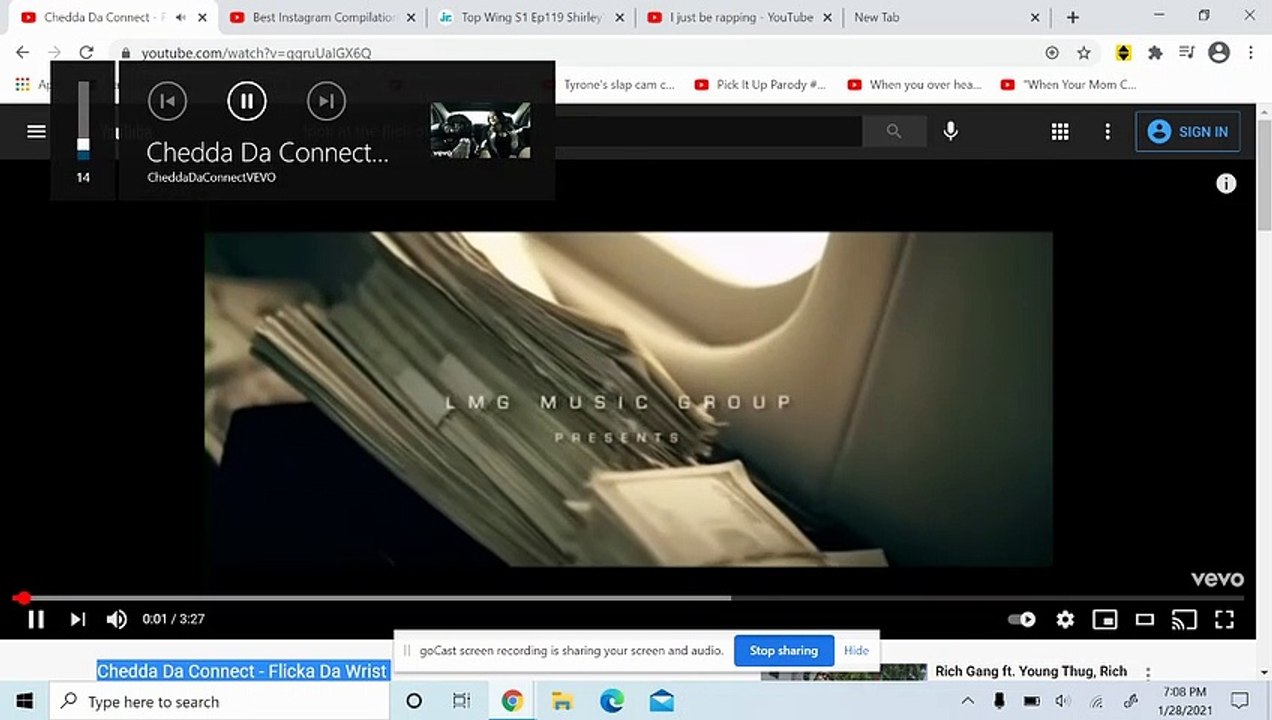Screen dimensions: 1272x720
Task: Open YouTube settings three-dot menu
Action: click(x=1107, y=132)
